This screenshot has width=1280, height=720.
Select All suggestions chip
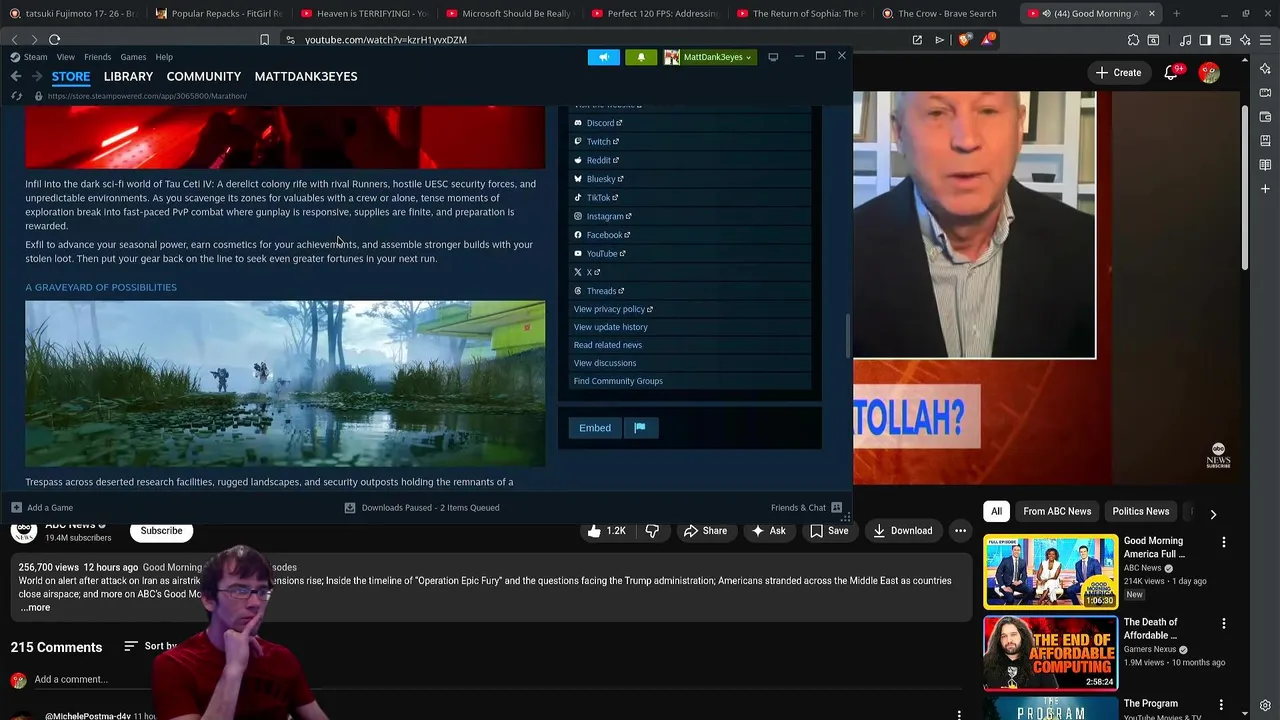[996, 511]
